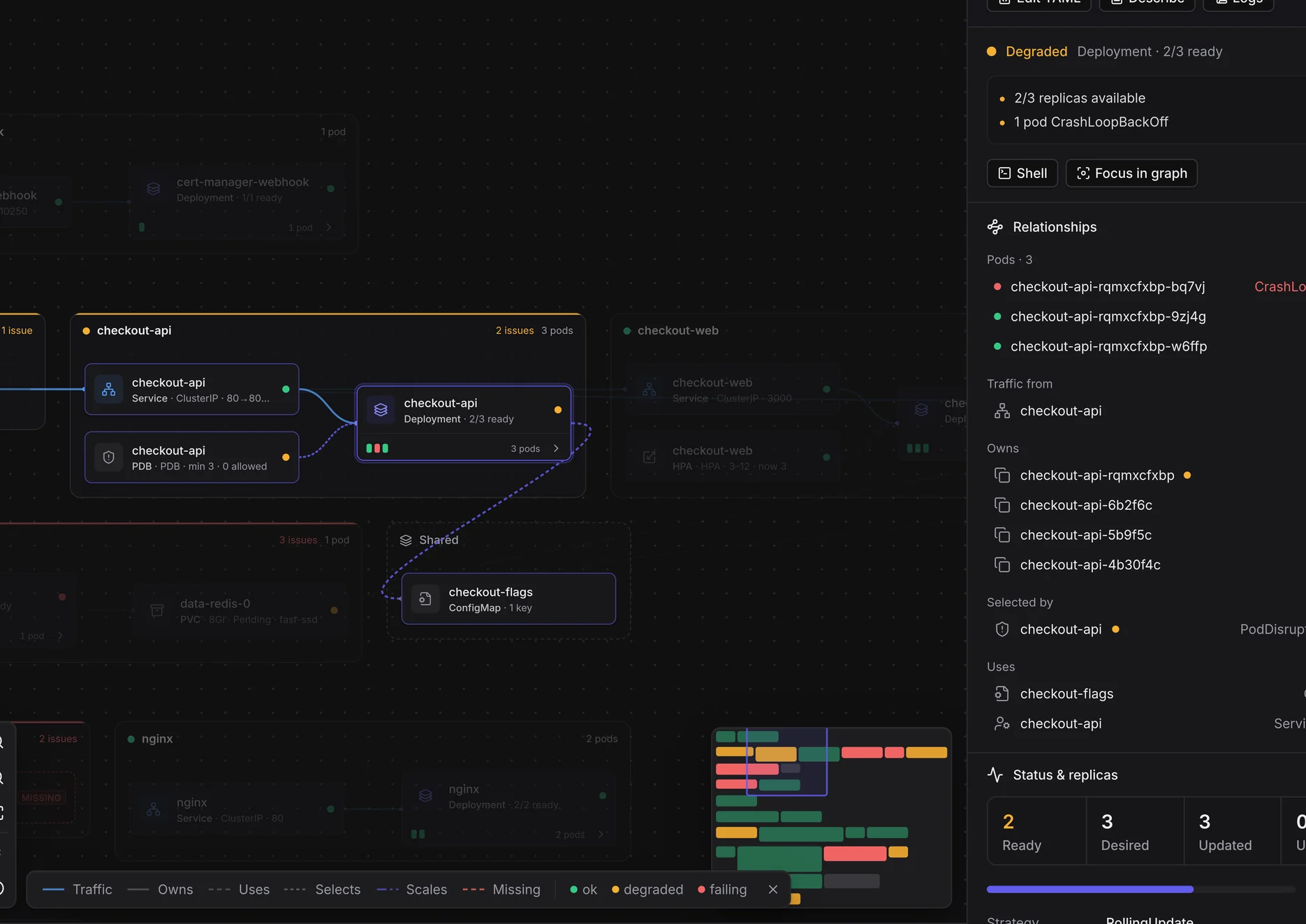The image size is (1306, 924).
Task: Click the '2 issues' label on checkout-api group
Action: coord(515,330)
